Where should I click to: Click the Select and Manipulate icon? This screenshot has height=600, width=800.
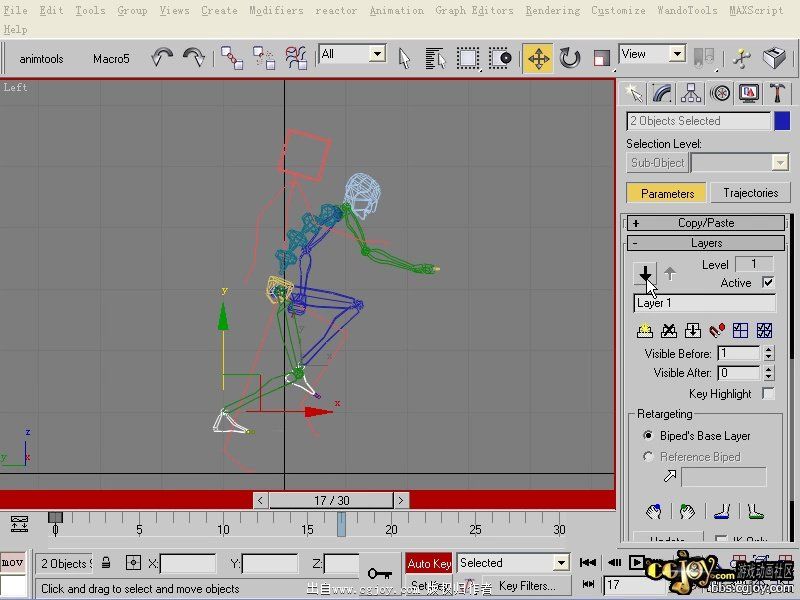point(741,58)
